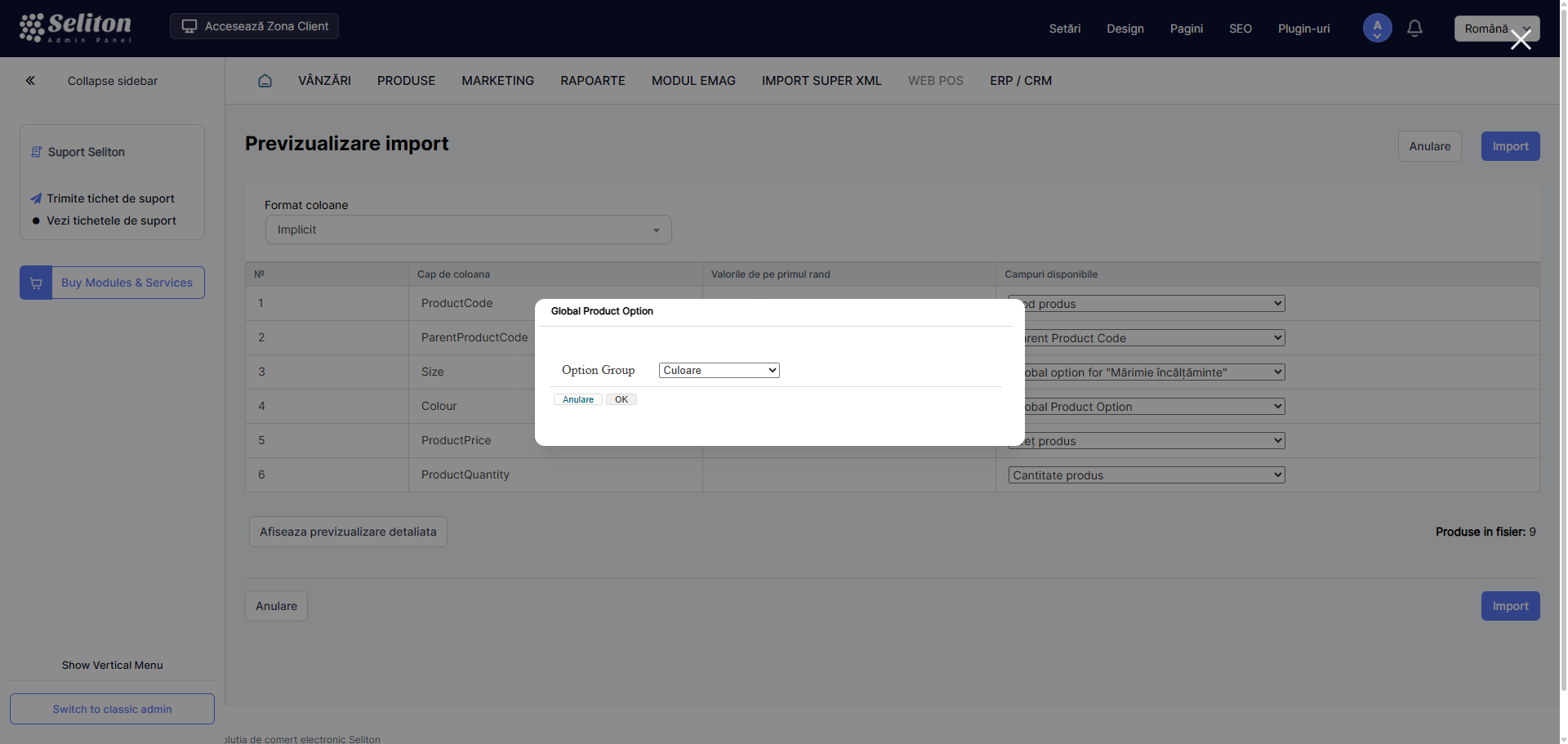
Task: Open the notifications bell
Action: click(1414, 29)
